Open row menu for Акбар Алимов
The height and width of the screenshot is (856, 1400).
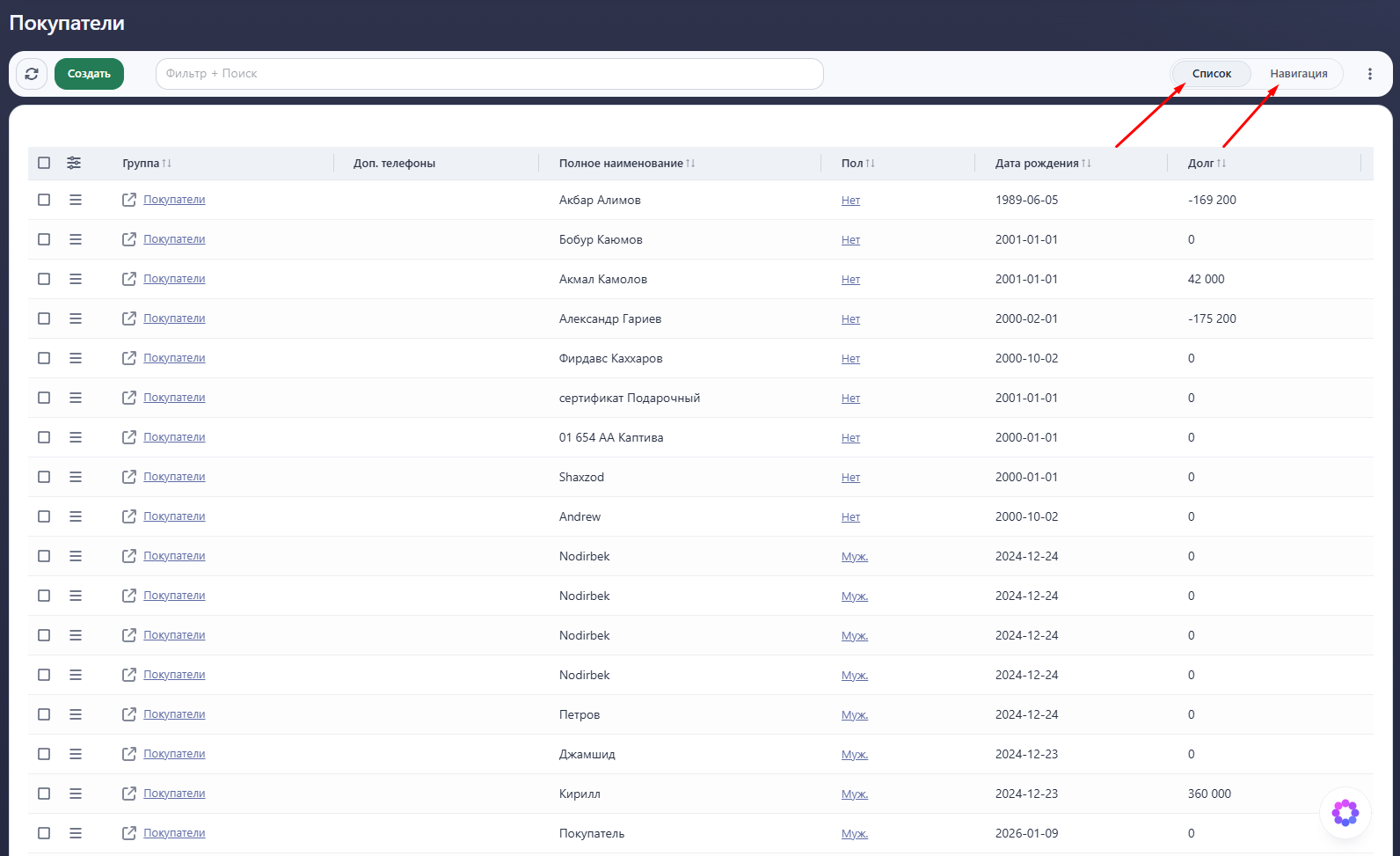[x=76, y=200]
